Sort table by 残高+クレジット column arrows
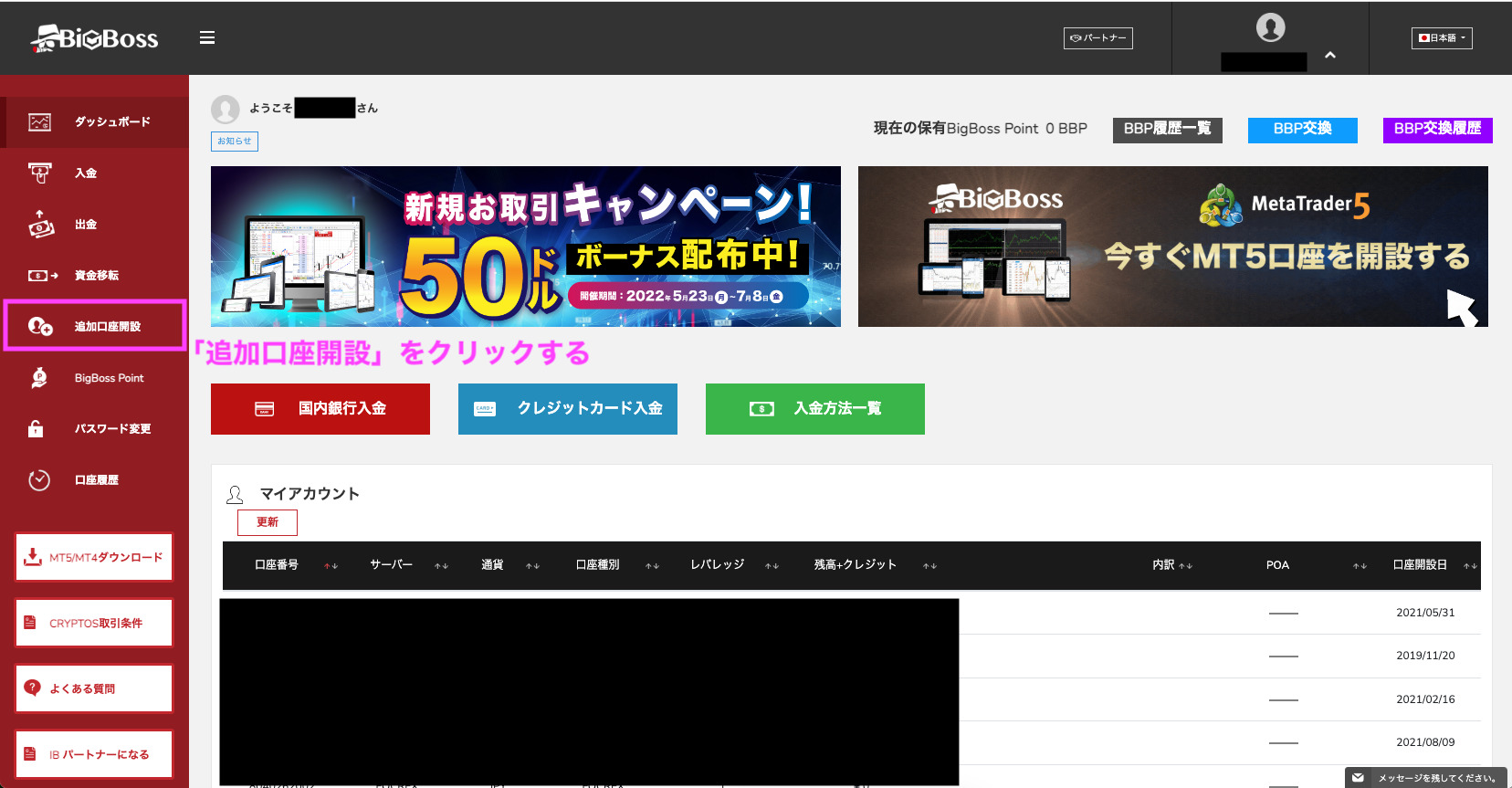Viewport: 1512px width, 788px height. coord(929,566)
